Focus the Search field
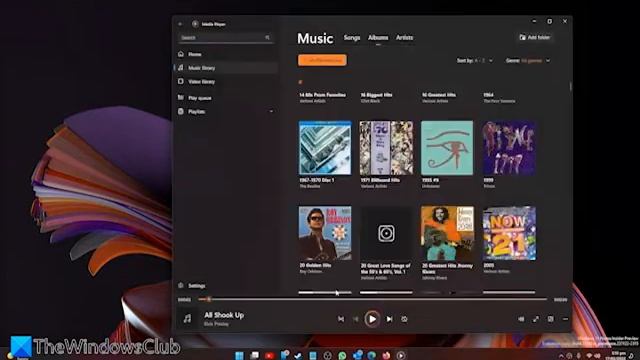Viewport: 640px width, 360px height. (x=226, y=38)
